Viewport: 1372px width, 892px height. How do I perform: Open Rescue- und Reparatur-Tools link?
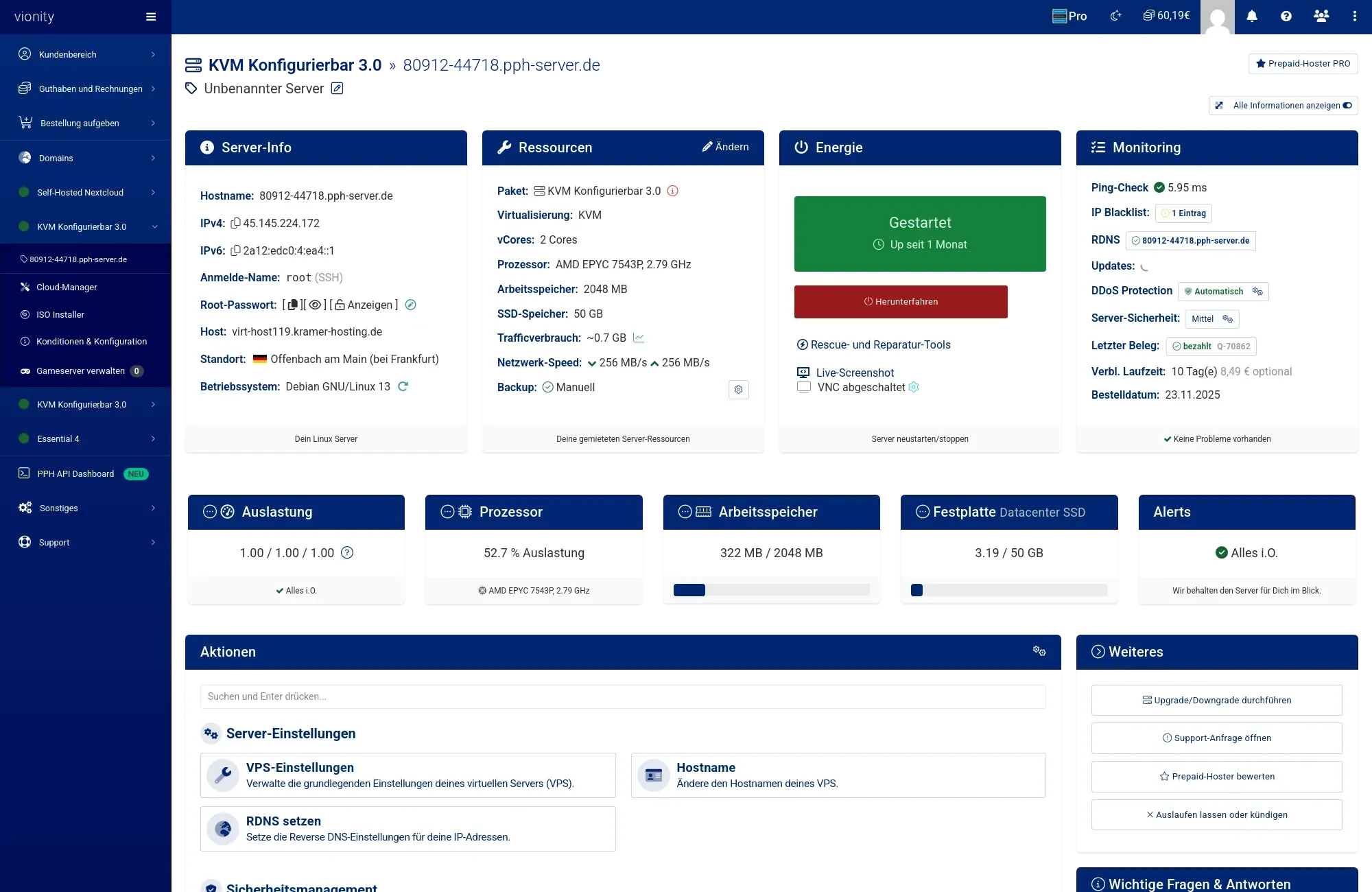[x=873, y=344]
